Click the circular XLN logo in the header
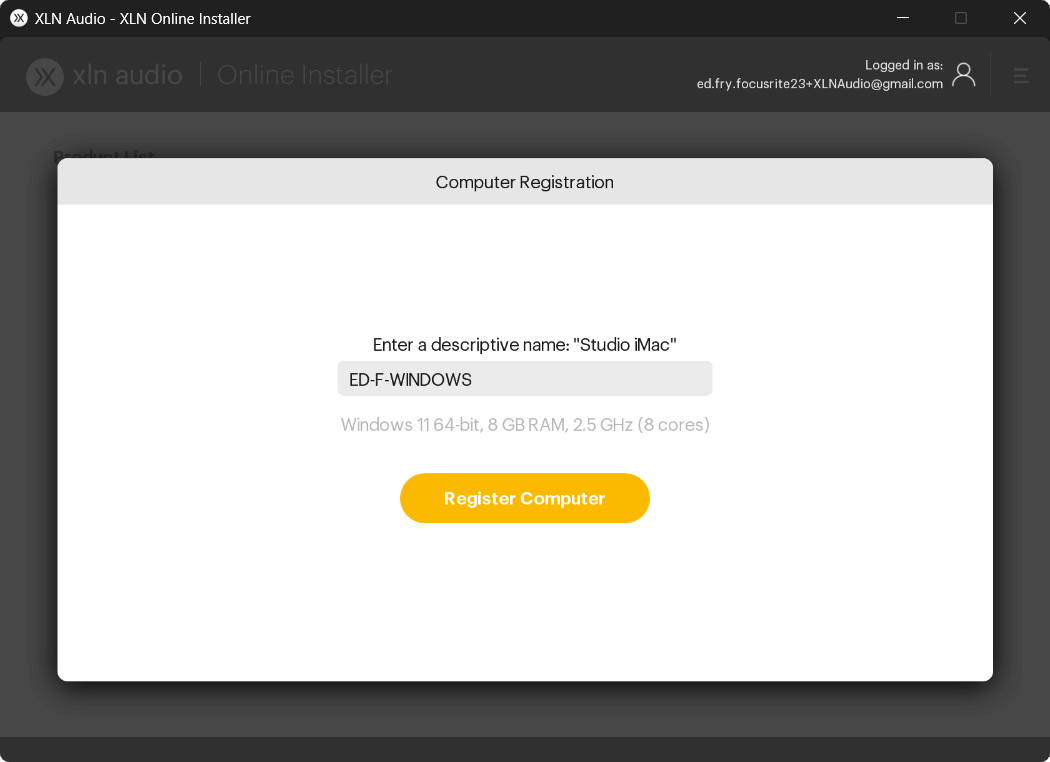The width and height of the screenshot is (1050, 762). click(45, 76)
